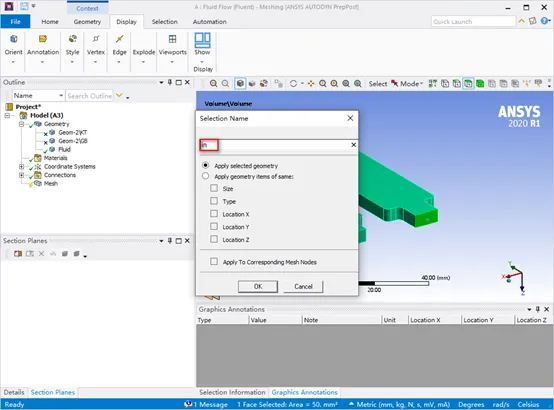Open the Selection ribbon tab

tap(165, 22)
